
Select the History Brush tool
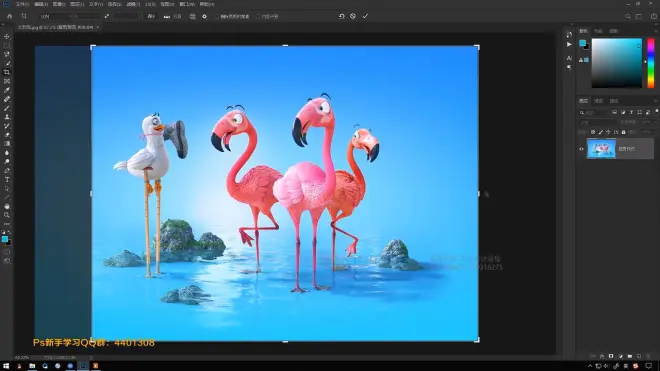point(7,126)
